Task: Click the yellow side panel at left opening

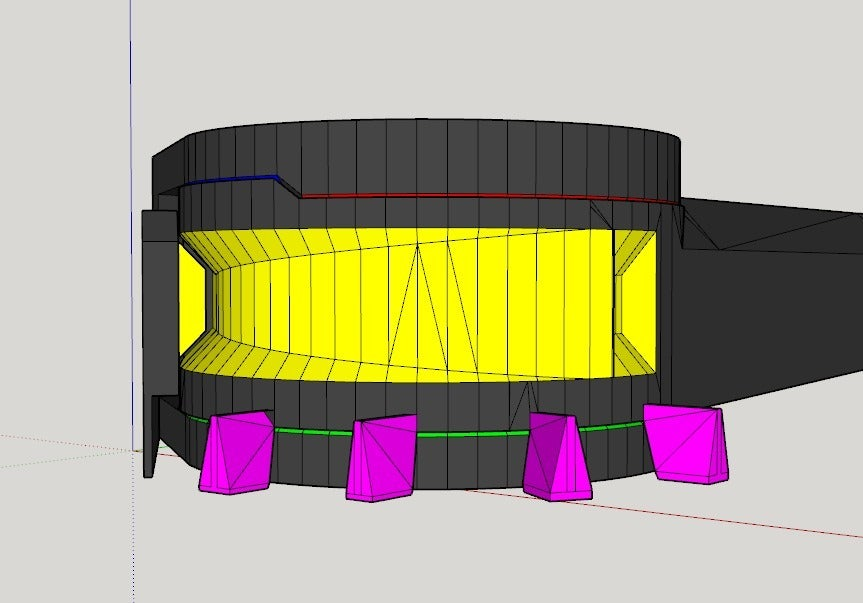Action: (x=192, y=300)
